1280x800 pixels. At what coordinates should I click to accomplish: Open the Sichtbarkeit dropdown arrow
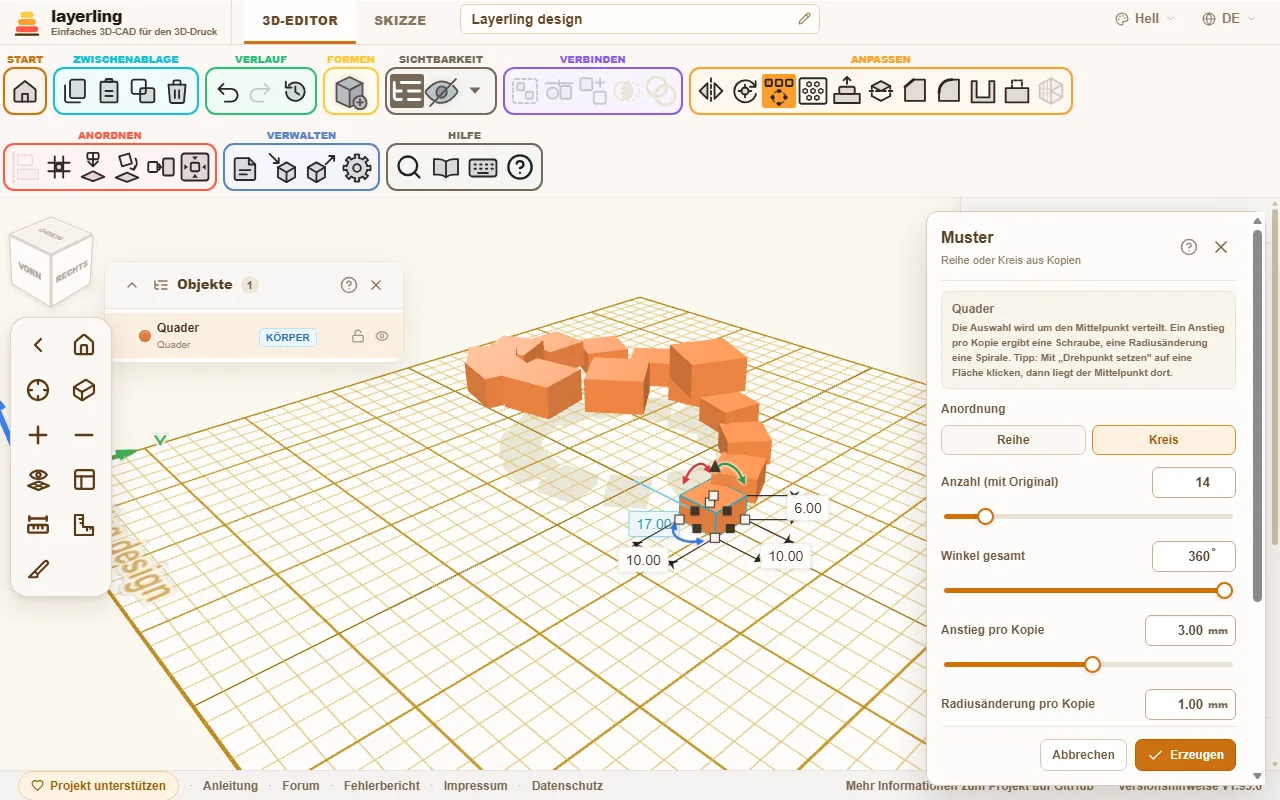475,91
